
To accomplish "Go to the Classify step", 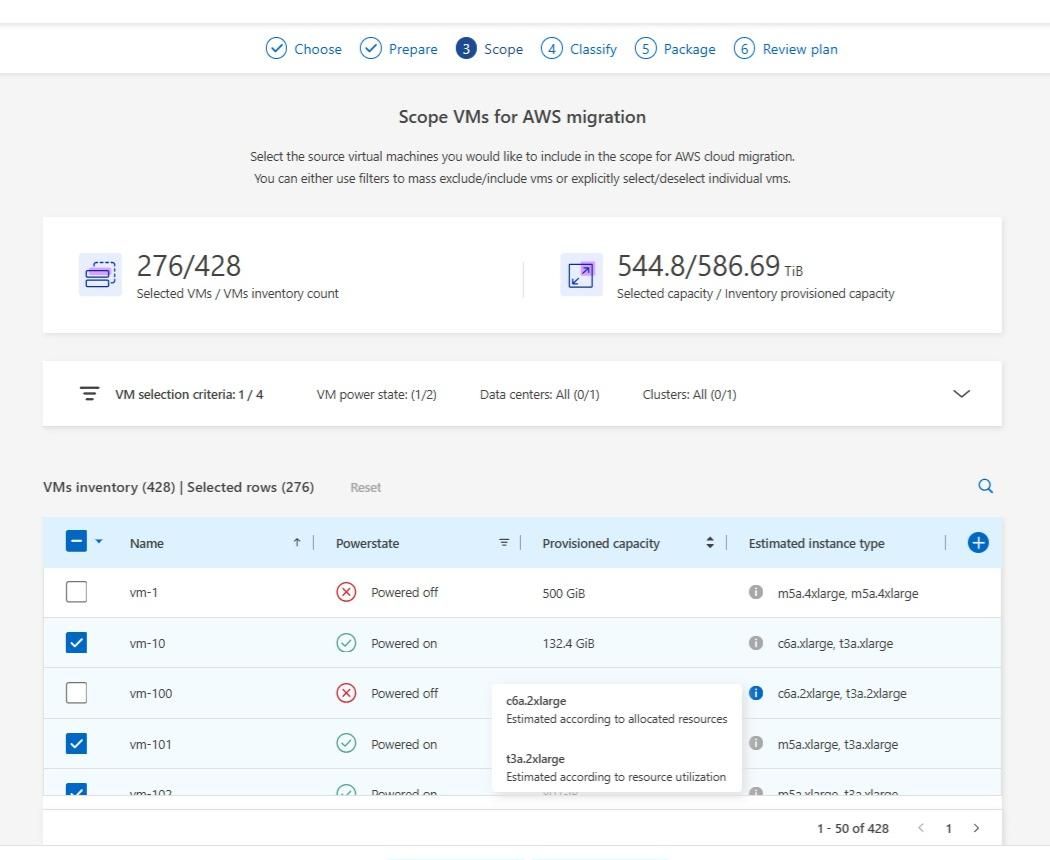I will [579, 49].
